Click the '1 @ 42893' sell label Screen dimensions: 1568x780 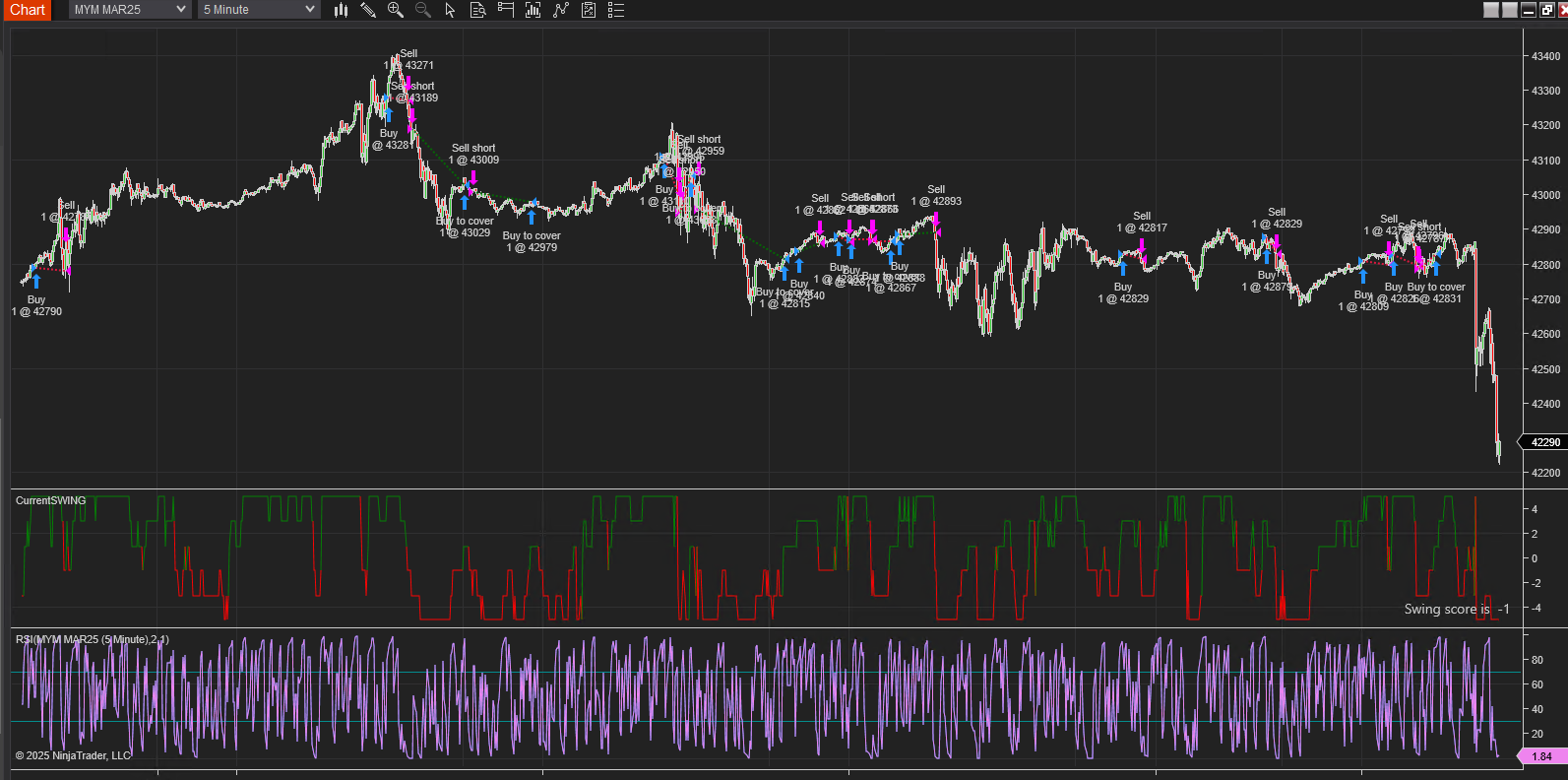click(x=936, y=201)
